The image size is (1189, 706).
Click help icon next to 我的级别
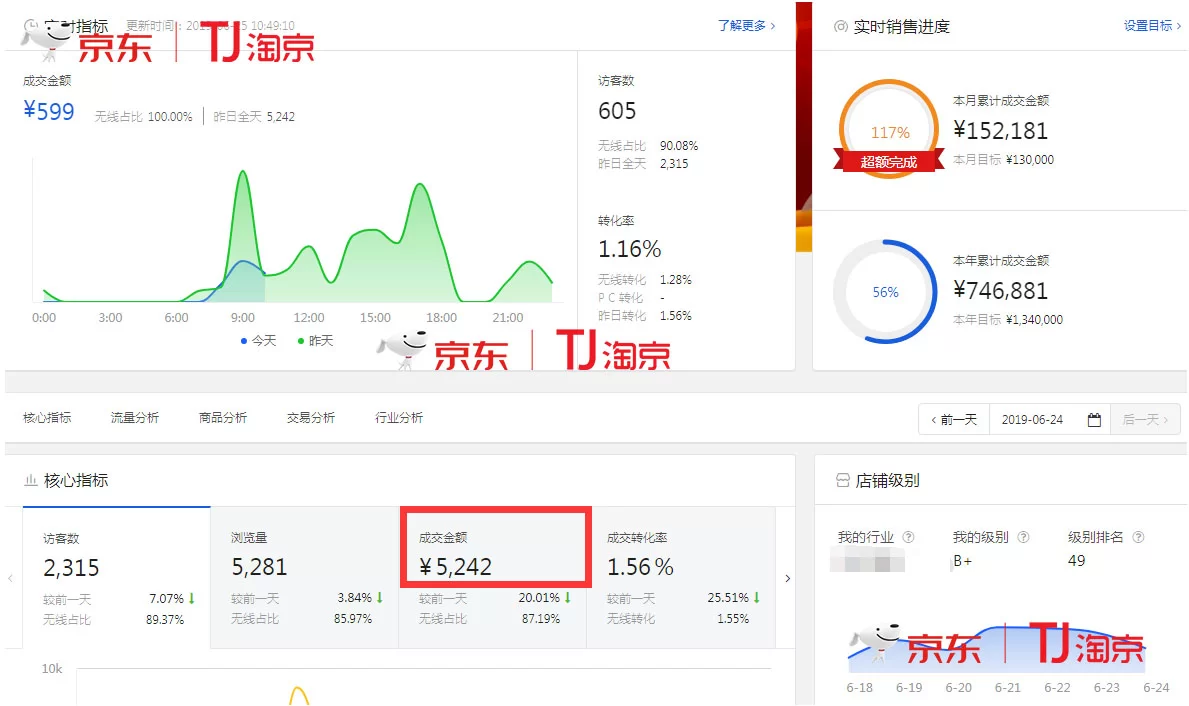[x=1023, y=537]
